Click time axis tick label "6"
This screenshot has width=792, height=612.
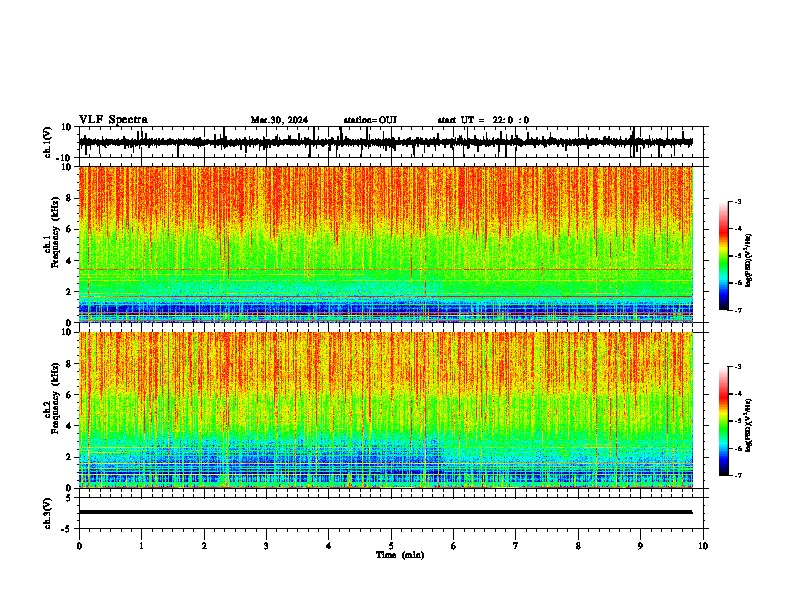(x=454, y=546)
